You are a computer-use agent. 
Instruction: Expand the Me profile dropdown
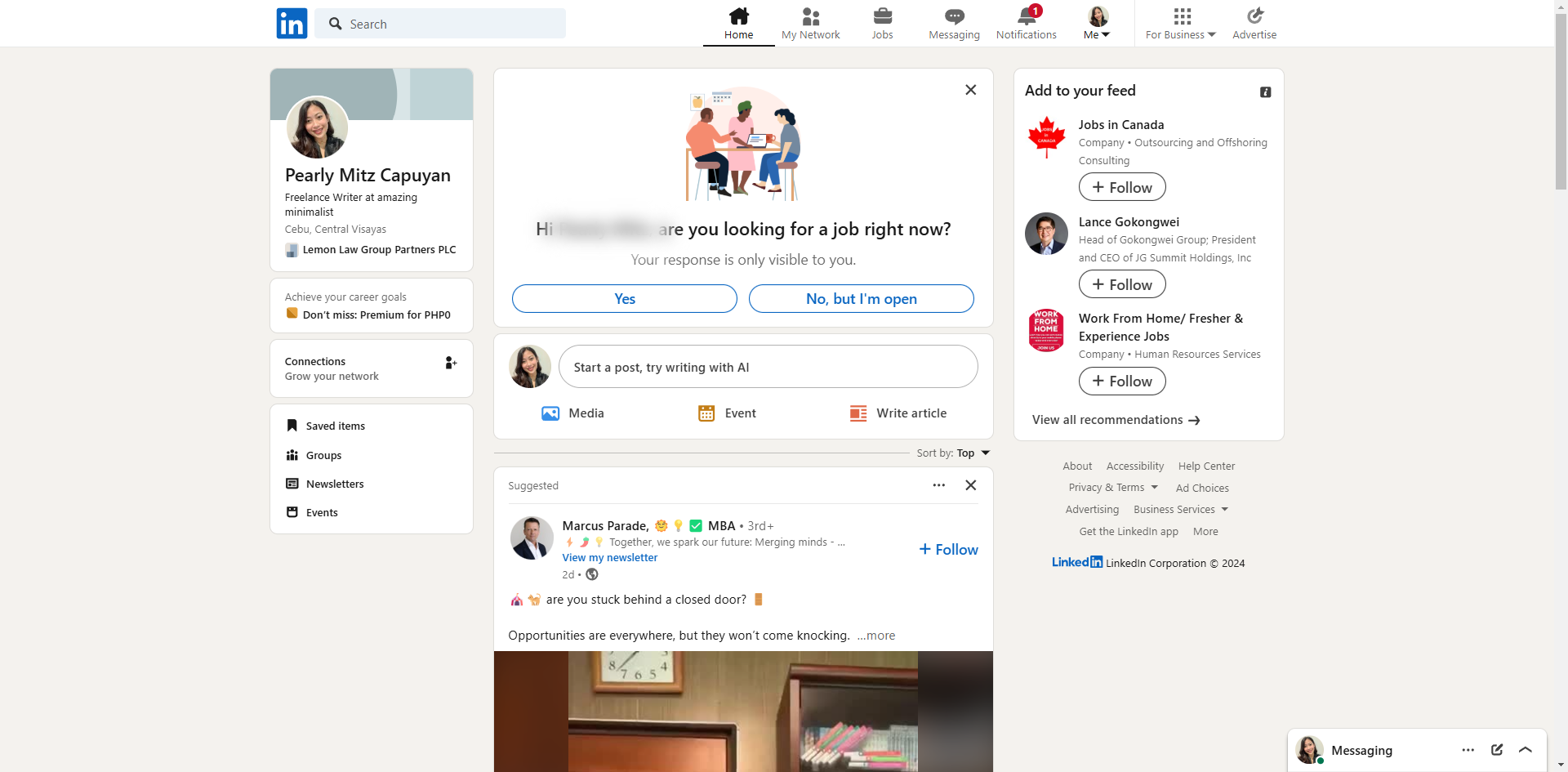(x=1098, y=24)
